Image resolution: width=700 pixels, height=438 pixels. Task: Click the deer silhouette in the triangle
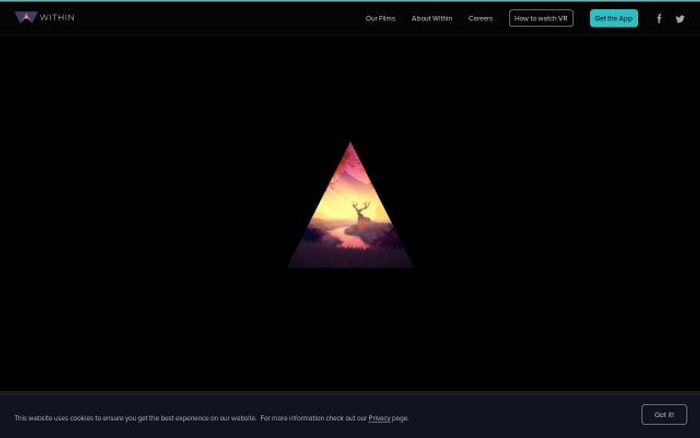pyautogui.click(x=362, y=215)
